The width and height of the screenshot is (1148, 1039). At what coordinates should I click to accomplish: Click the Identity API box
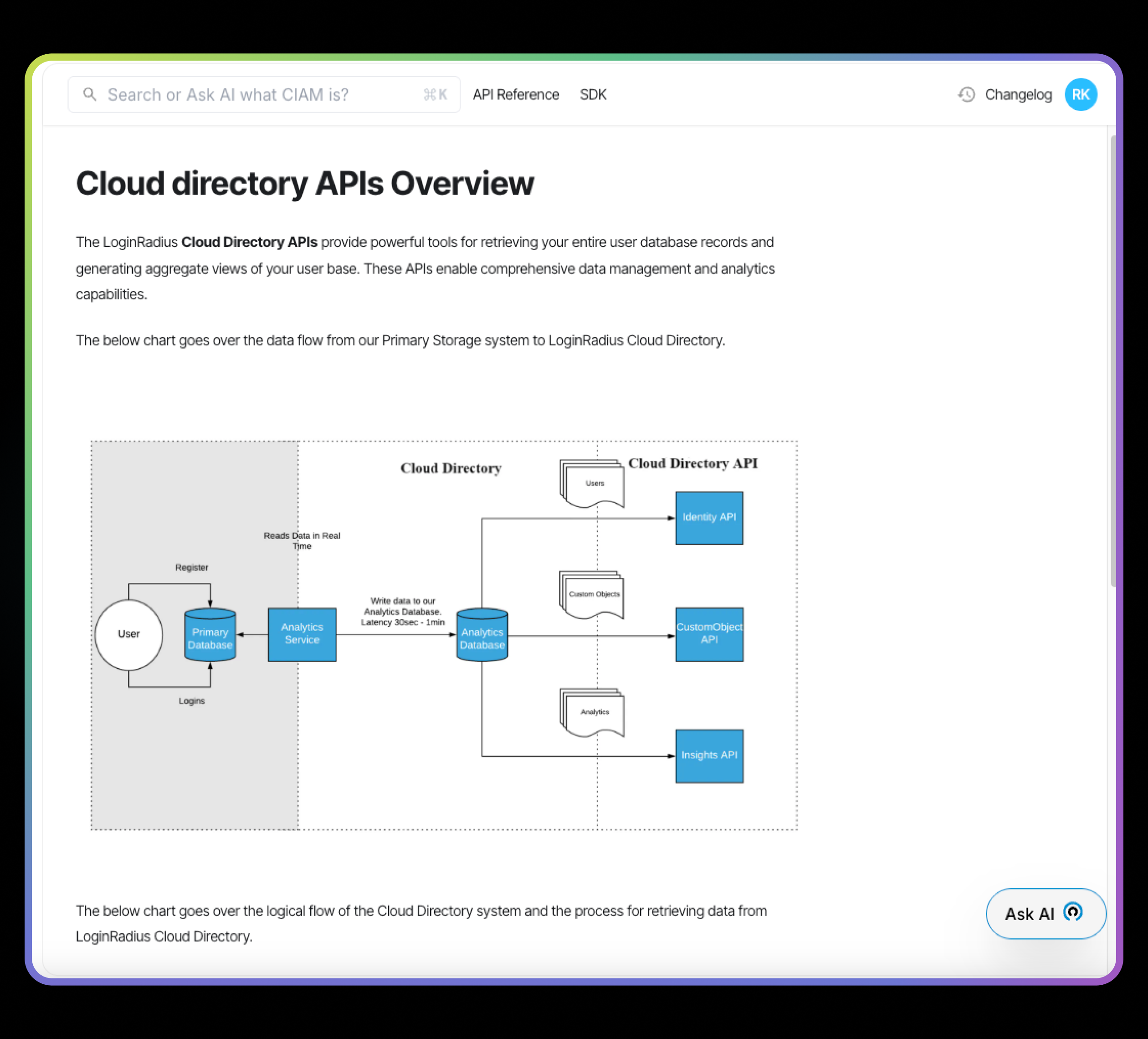(709, 518)
